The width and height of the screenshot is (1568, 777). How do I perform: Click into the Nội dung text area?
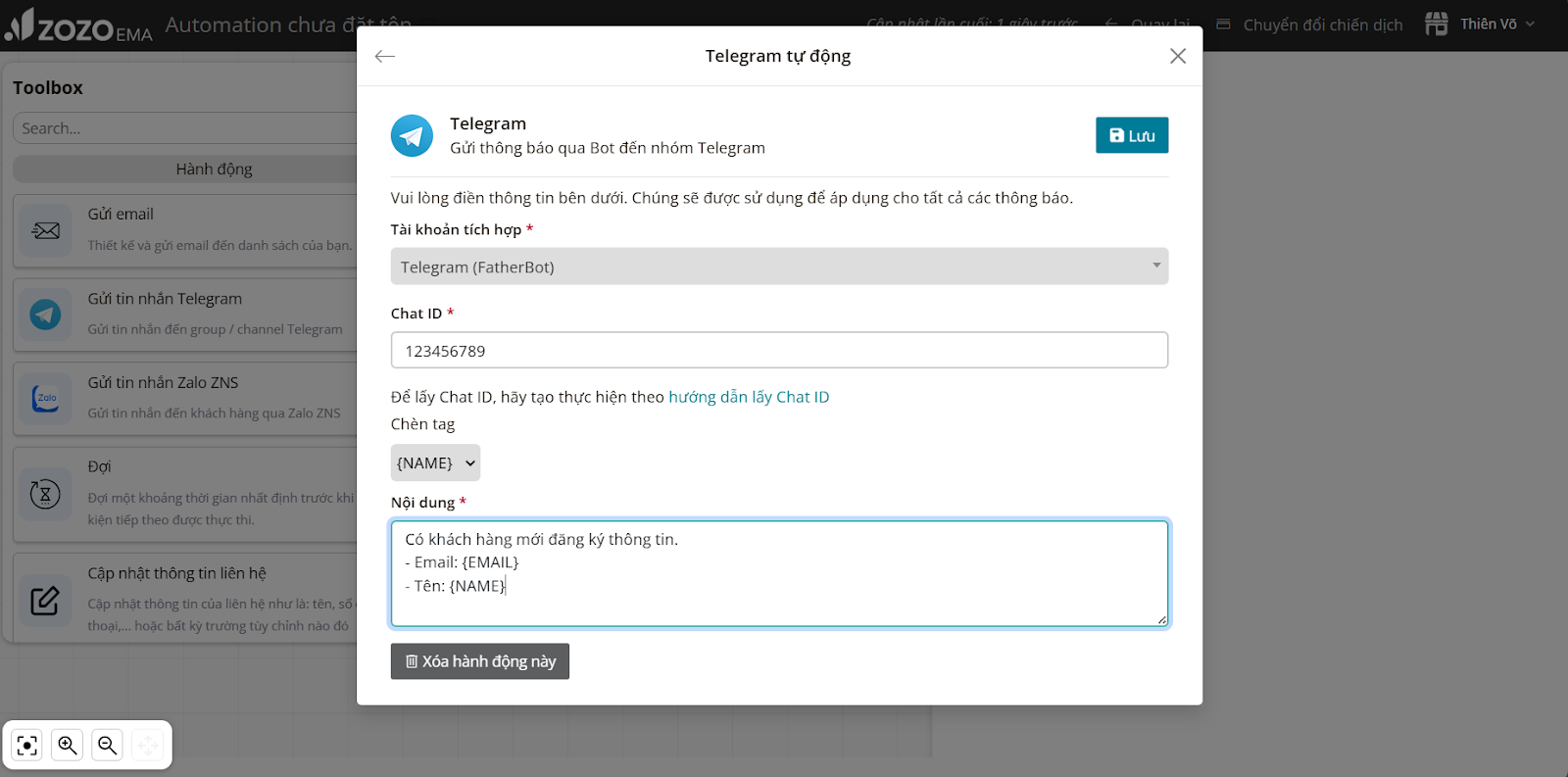779,573
